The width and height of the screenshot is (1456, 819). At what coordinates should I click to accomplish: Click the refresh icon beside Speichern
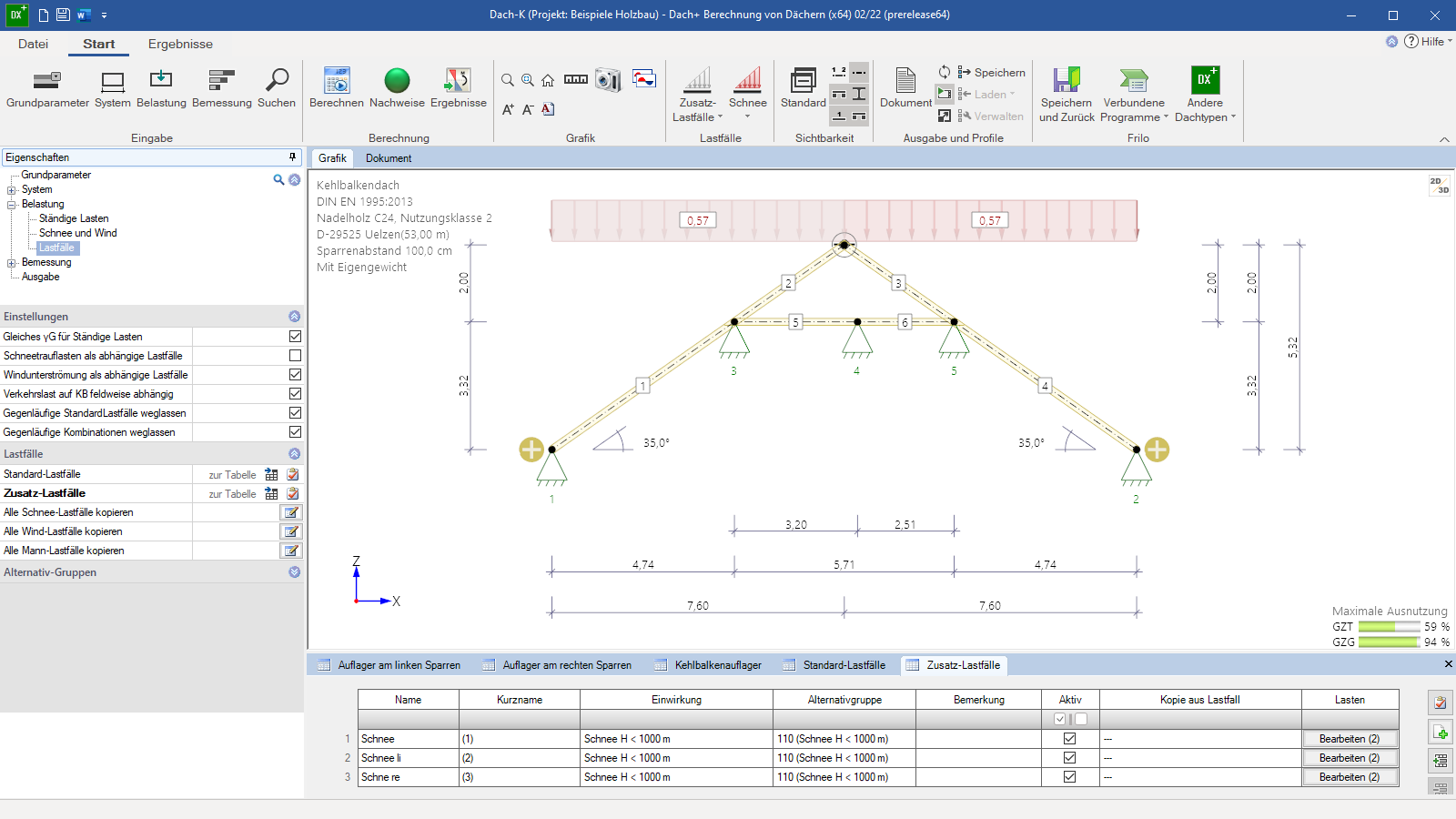coord(945,72)
